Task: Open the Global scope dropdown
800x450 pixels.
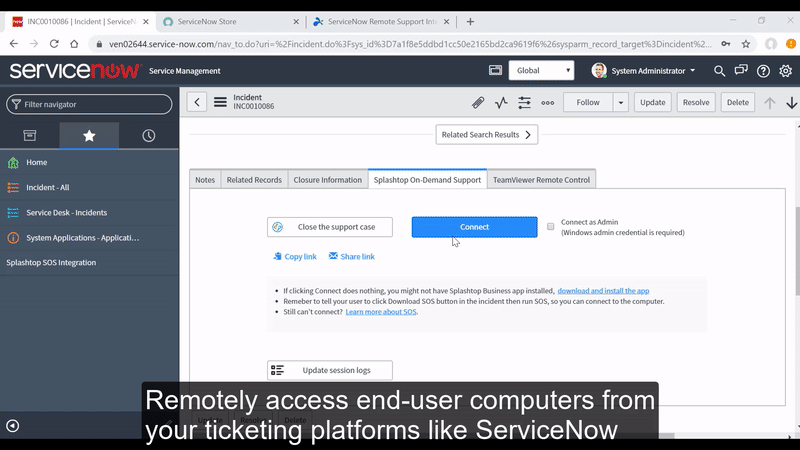Action: pos(541,70)
